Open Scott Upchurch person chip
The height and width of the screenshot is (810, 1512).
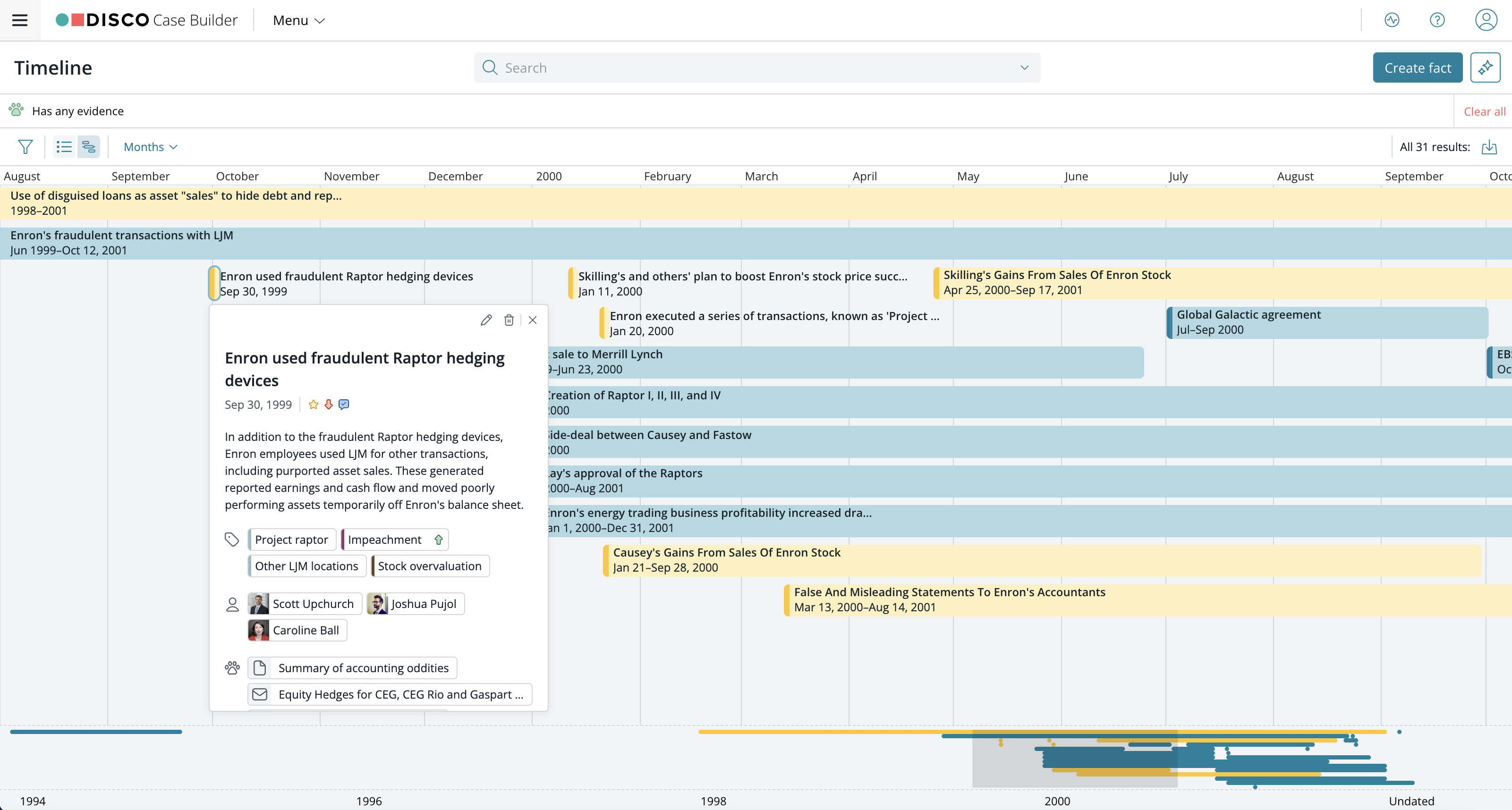coord(305,604)
